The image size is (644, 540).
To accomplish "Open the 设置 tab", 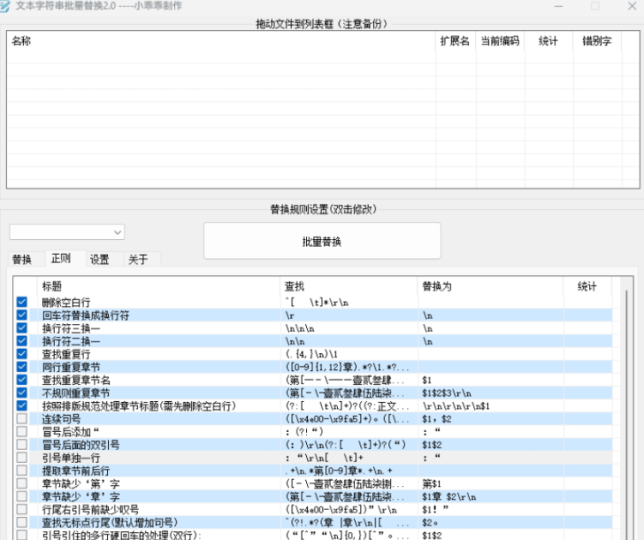I will pyautogui.click(x=99, y=260).
